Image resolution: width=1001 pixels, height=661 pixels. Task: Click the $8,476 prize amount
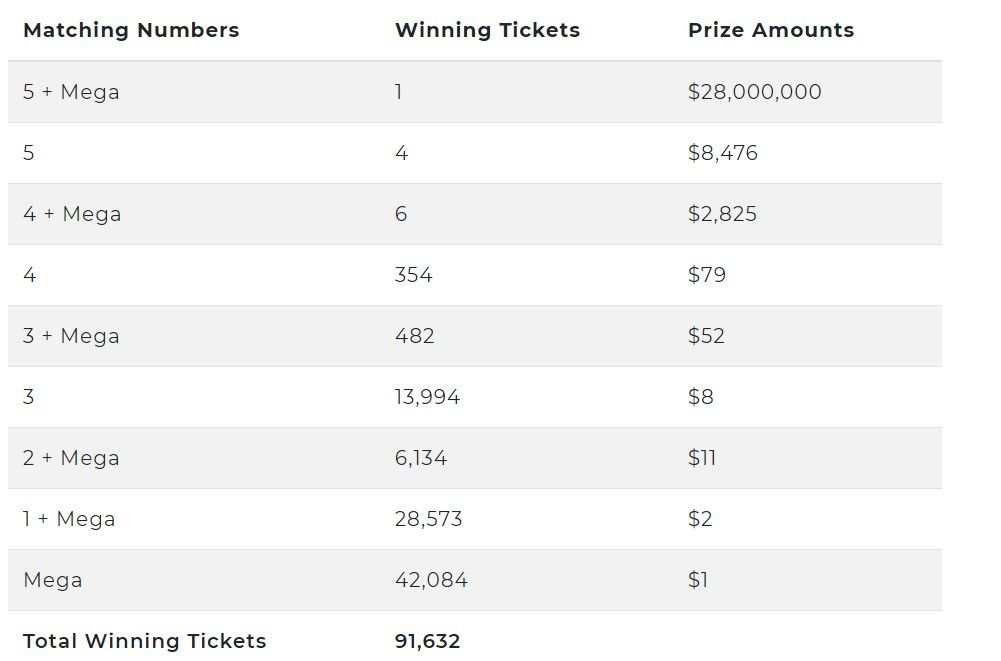click(723, 153)
